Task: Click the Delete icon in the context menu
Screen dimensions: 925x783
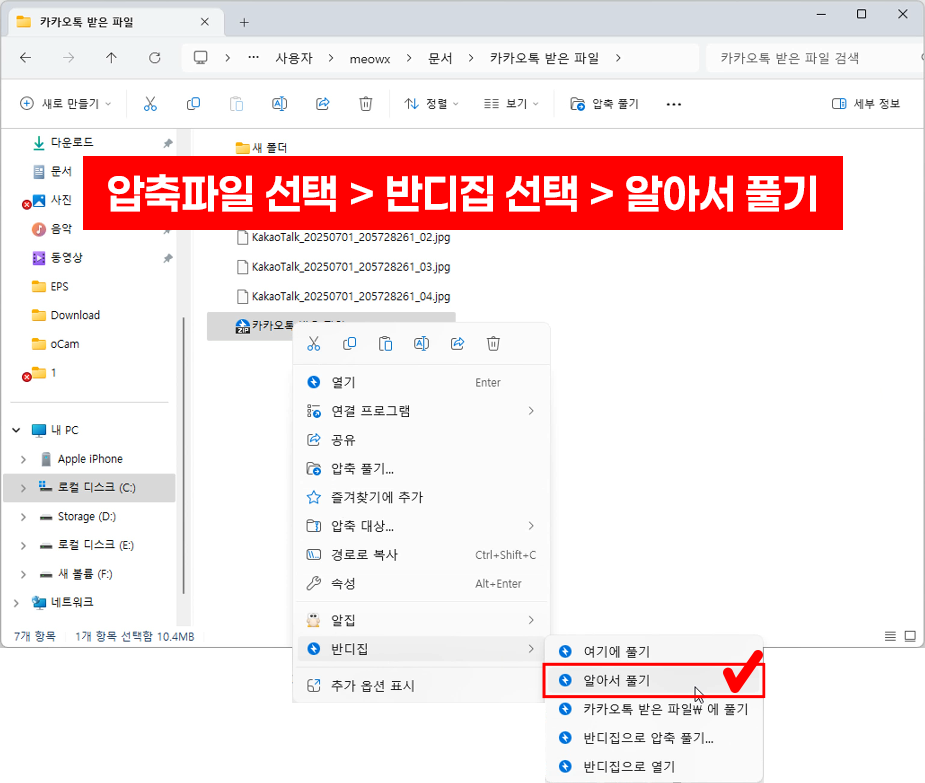Action: 493,343
